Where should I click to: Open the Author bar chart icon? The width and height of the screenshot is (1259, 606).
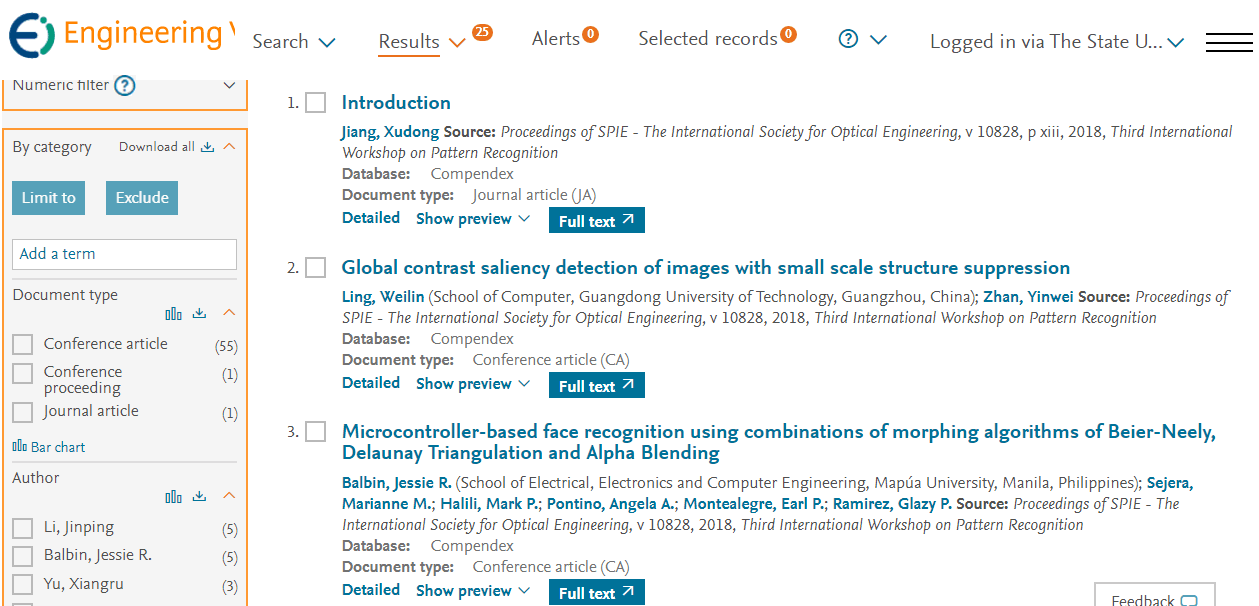tap(174, 496)
